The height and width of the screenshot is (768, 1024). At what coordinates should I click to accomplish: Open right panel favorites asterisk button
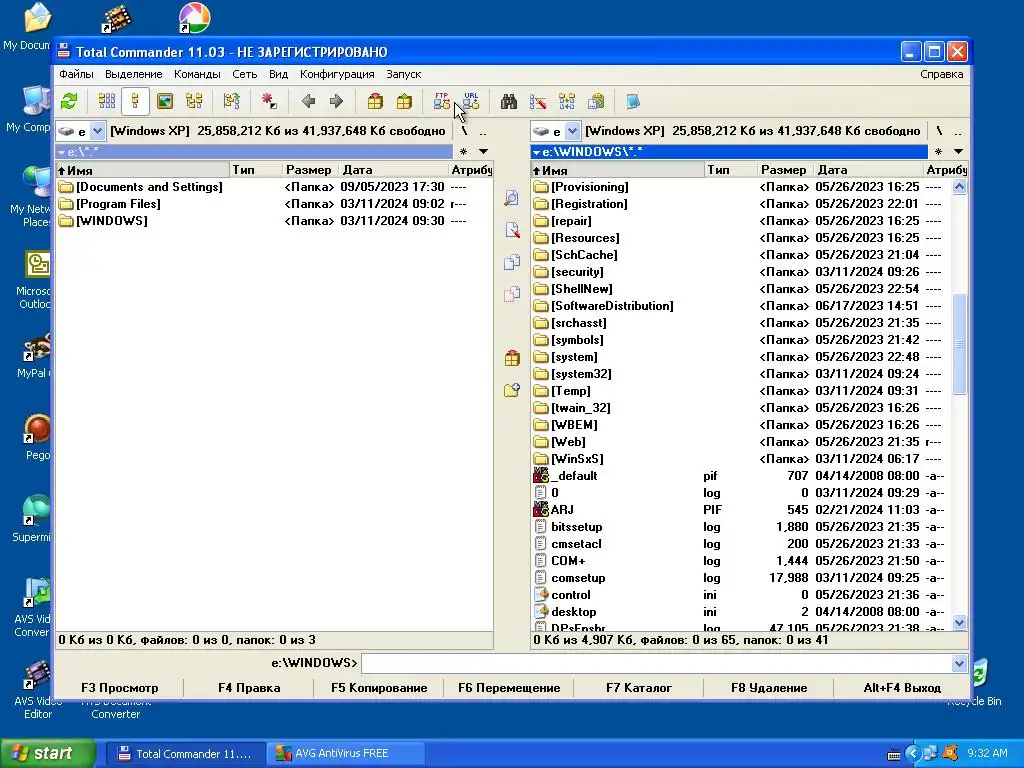click(938, 152)
